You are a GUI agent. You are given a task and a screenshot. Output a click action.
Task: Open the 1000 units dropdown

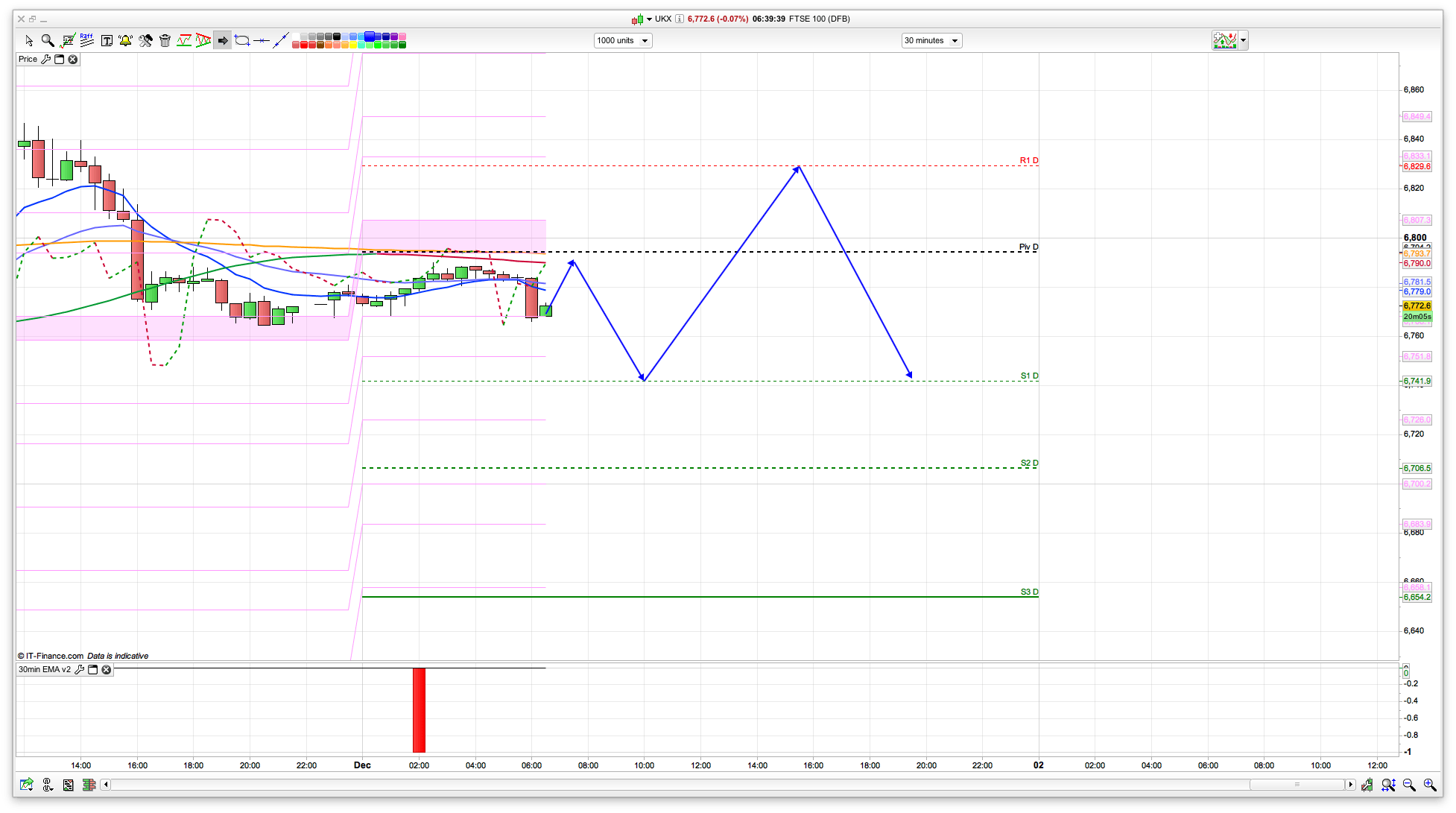point(645,41)
